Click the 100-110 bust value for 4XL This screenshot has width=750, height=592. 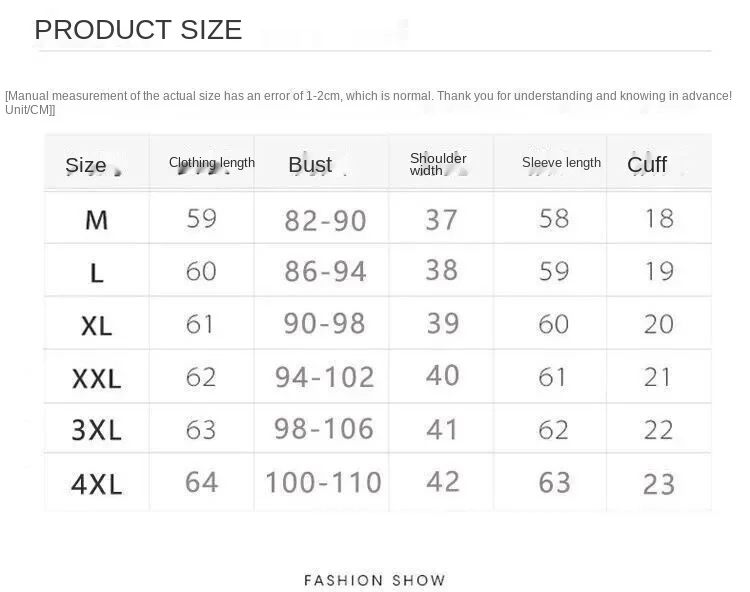point(323,483)
